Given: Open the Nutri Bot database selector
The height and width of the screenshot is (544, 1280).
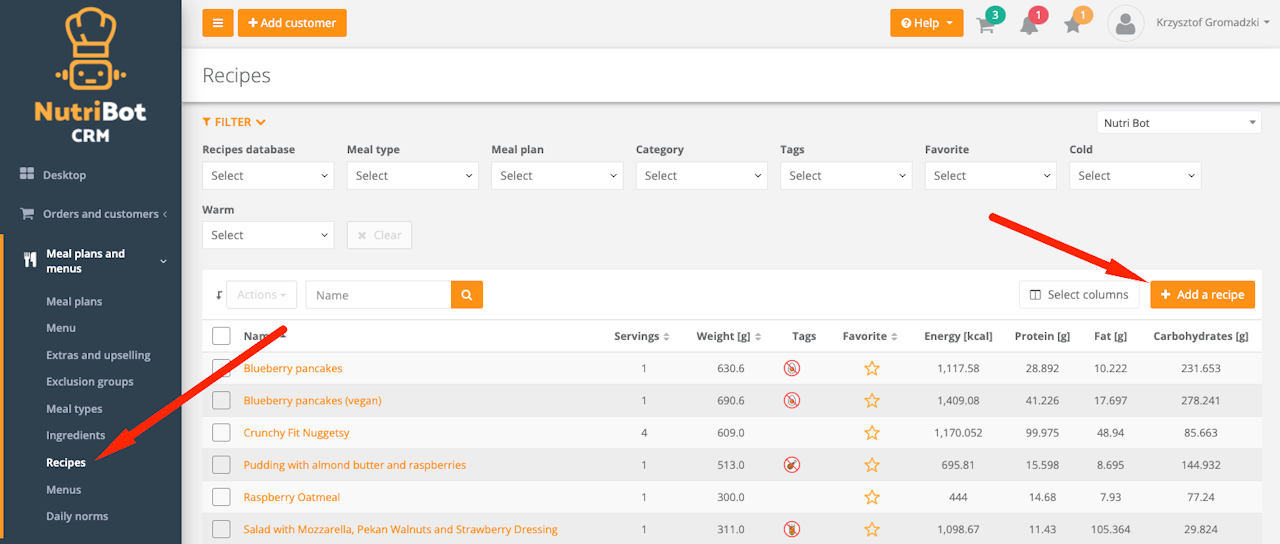Looking at the screenshot, I should tap(1179, 123).
